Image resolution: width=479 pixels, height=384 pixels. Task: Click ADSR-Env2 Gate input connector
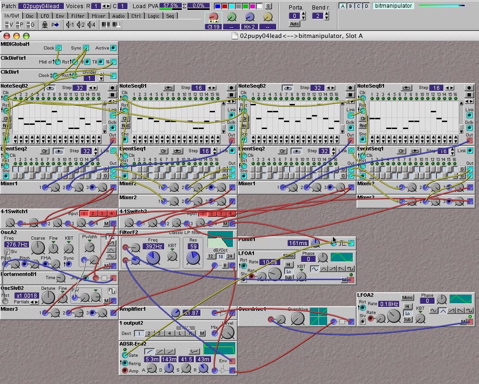(125, 355)
